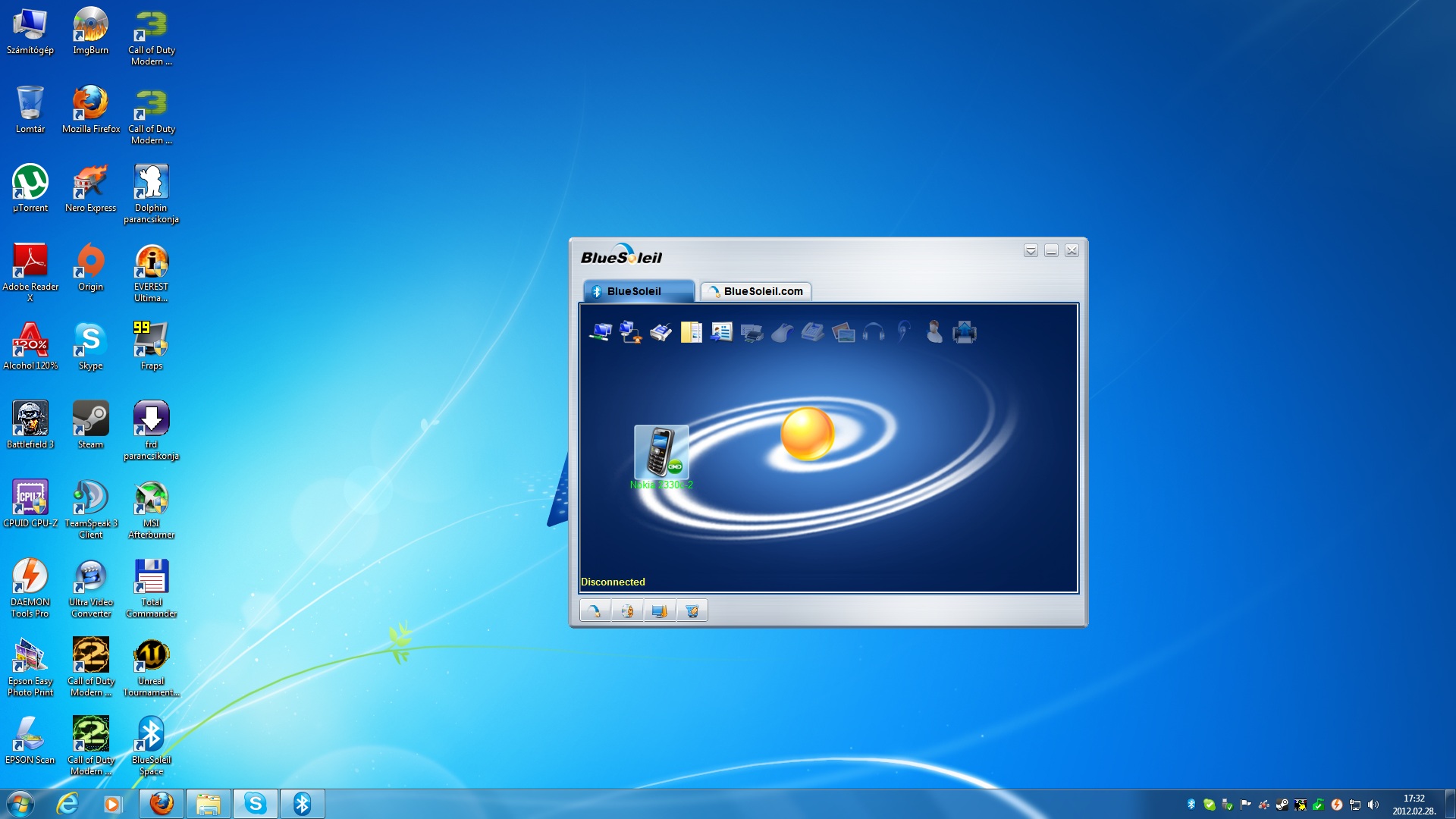Select the Ultra Video Converter desktop icon

coord(91,589)
